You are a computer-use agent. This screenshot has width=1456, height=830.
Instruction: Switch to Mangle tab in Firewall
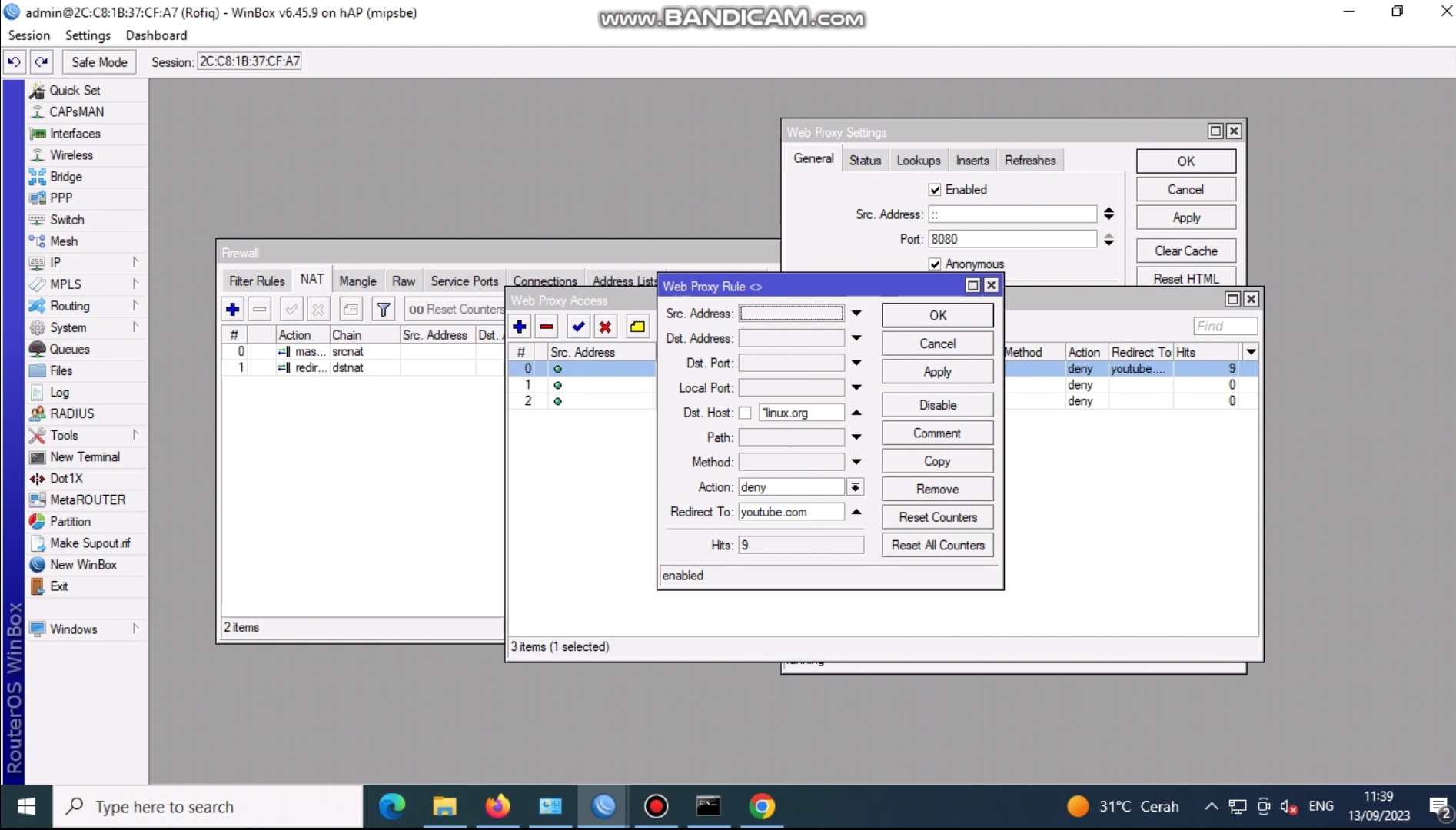[x=357, y=281]
